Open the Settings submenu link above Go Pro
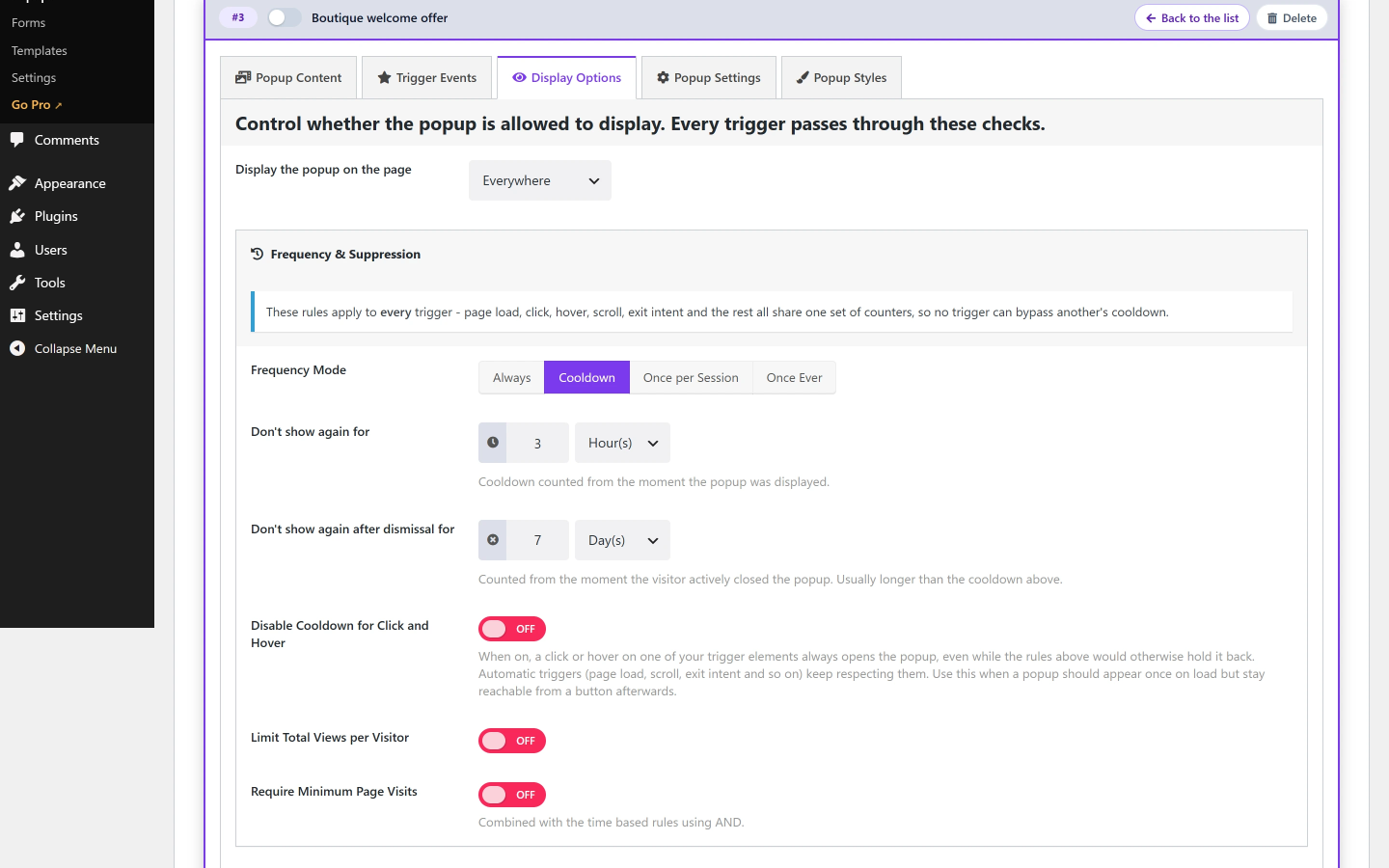The width and height of the screenshot is (1389, 868). (34, 77)
